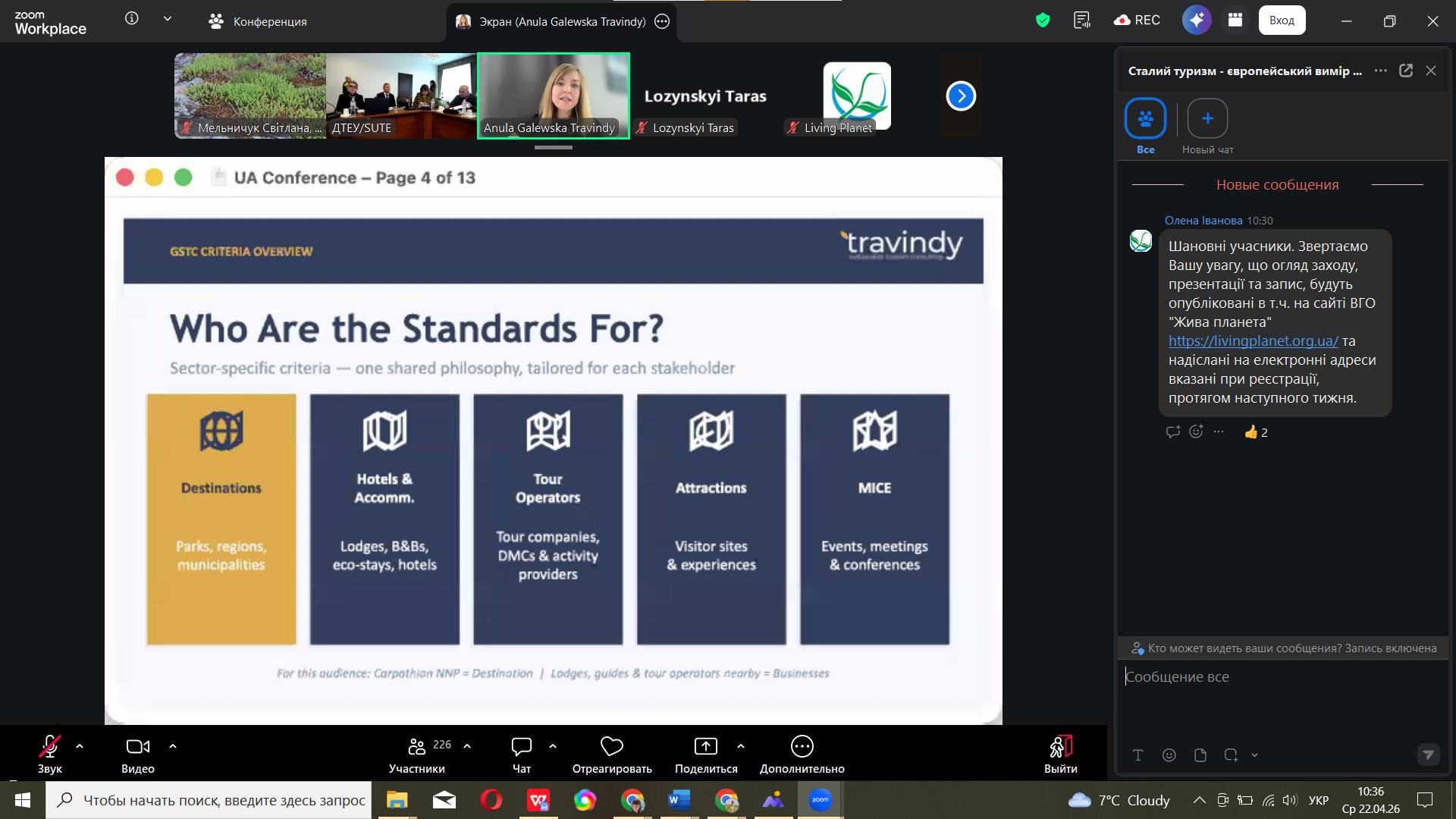This screenshot has height=819, width=1456.
Task: Open the React heart icon
Action: pos(611,747)
